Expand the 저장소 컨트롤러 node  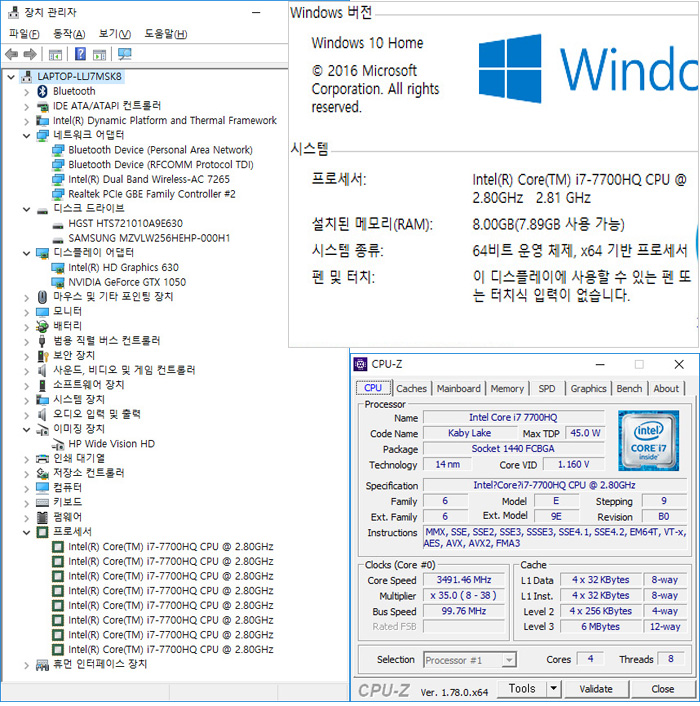(x=27, y=474)
